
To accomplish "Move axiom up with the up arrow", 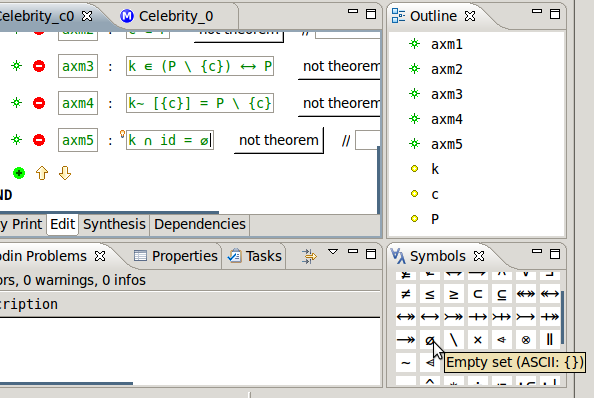I will 42,173.
